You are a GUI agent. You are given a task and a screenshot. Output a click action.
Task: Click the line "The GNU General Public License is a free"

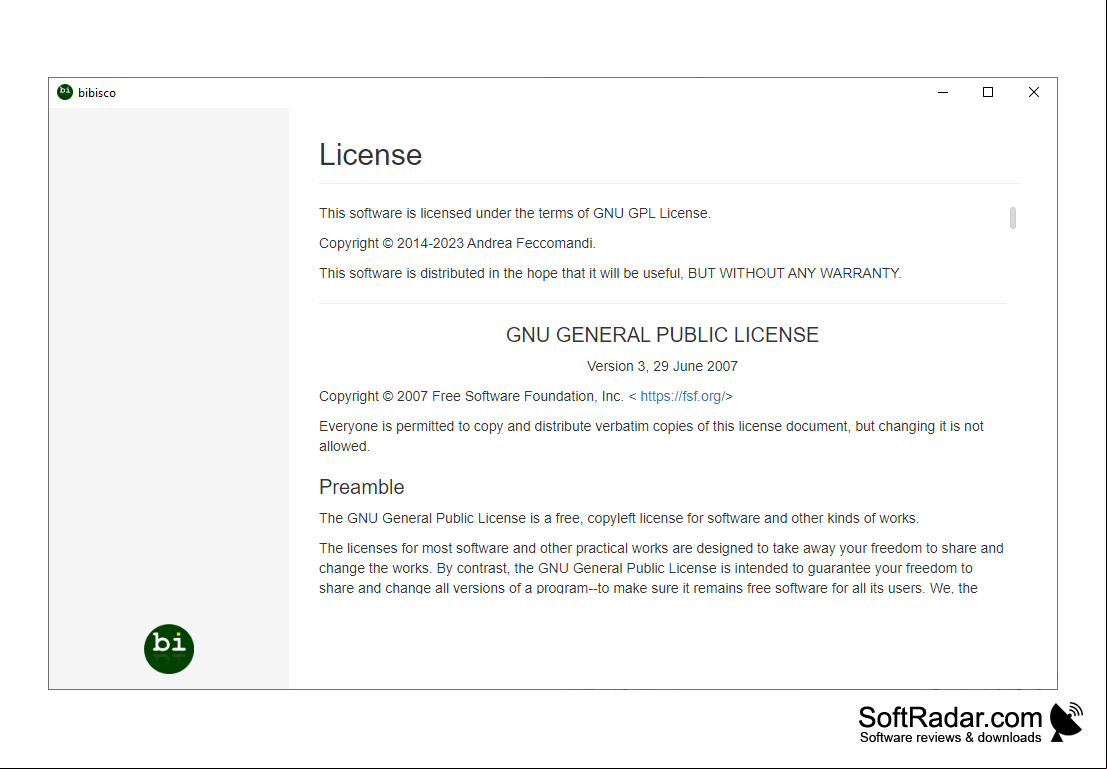[618, 518]
